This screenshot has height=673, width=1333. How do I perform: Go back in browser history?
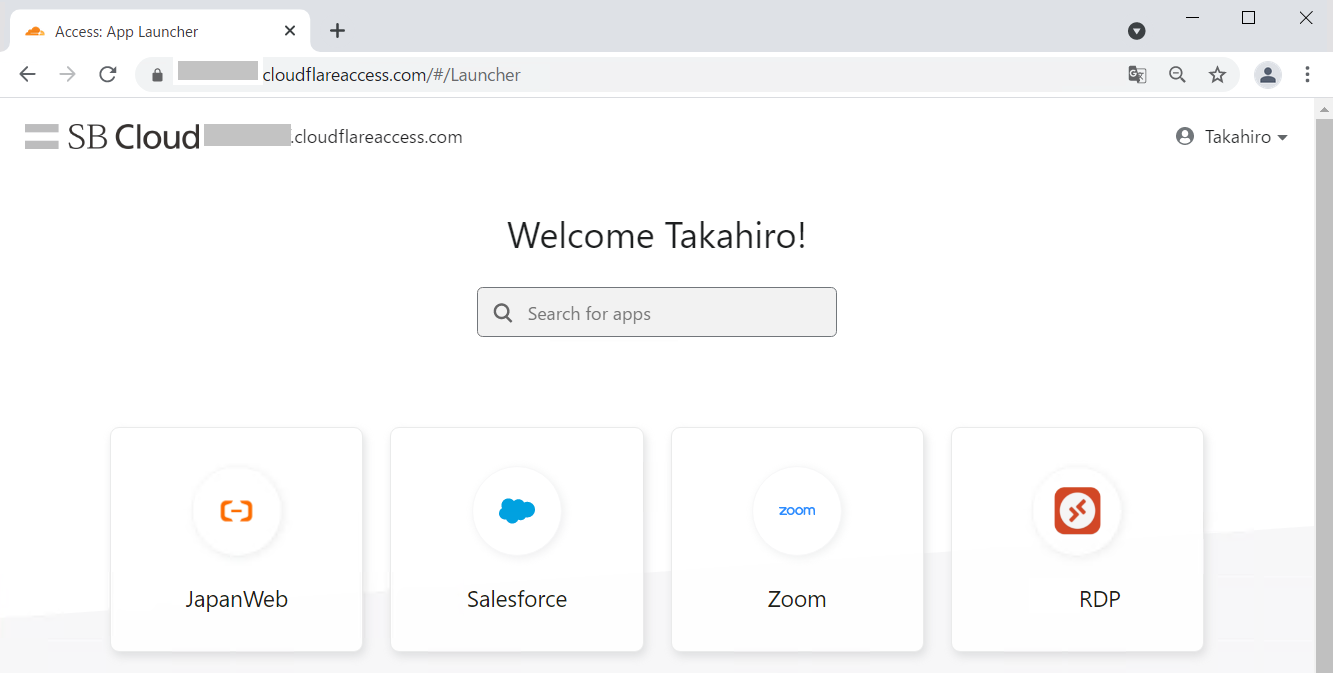[27, 74]
